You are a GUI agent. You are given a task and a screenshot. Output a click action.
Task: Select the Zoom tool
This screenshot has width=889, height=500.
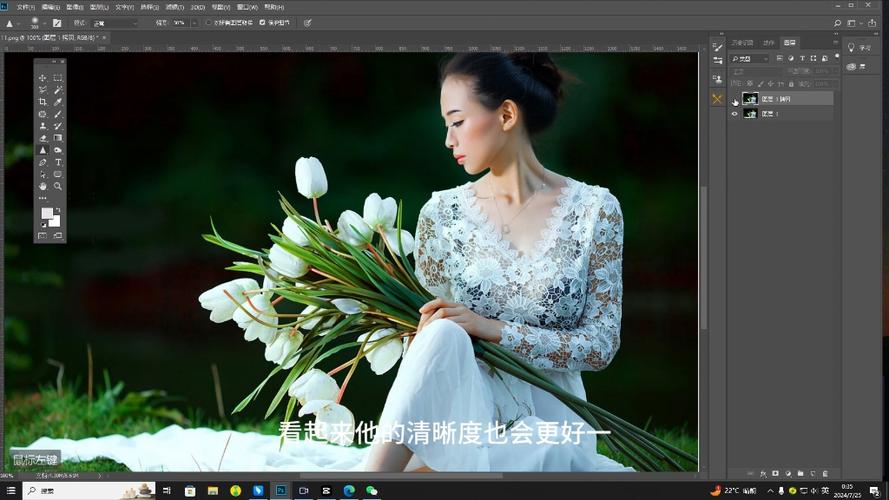tap(58, 186)
